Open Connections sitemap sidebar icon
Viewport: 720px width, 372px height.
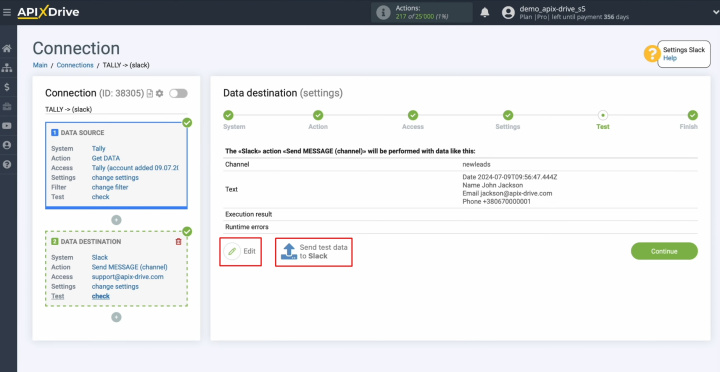click(7, 68)
